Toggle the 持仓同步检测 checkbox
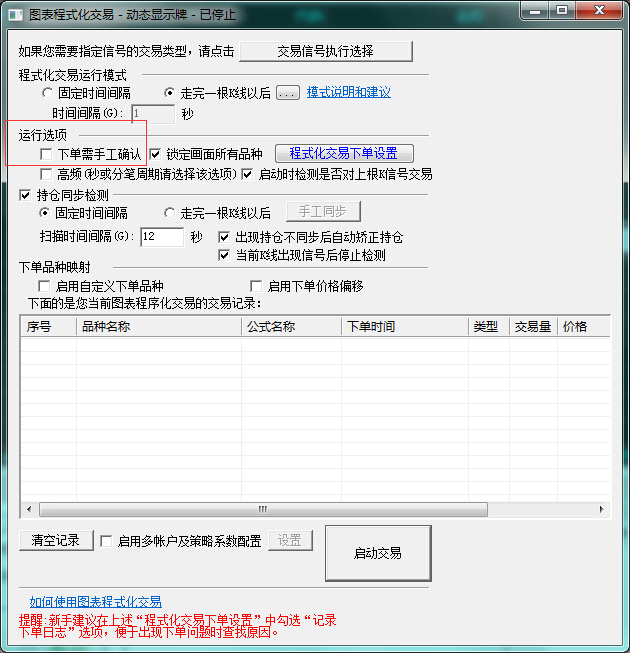The image size is (630, 653). (x=25, y=195)
